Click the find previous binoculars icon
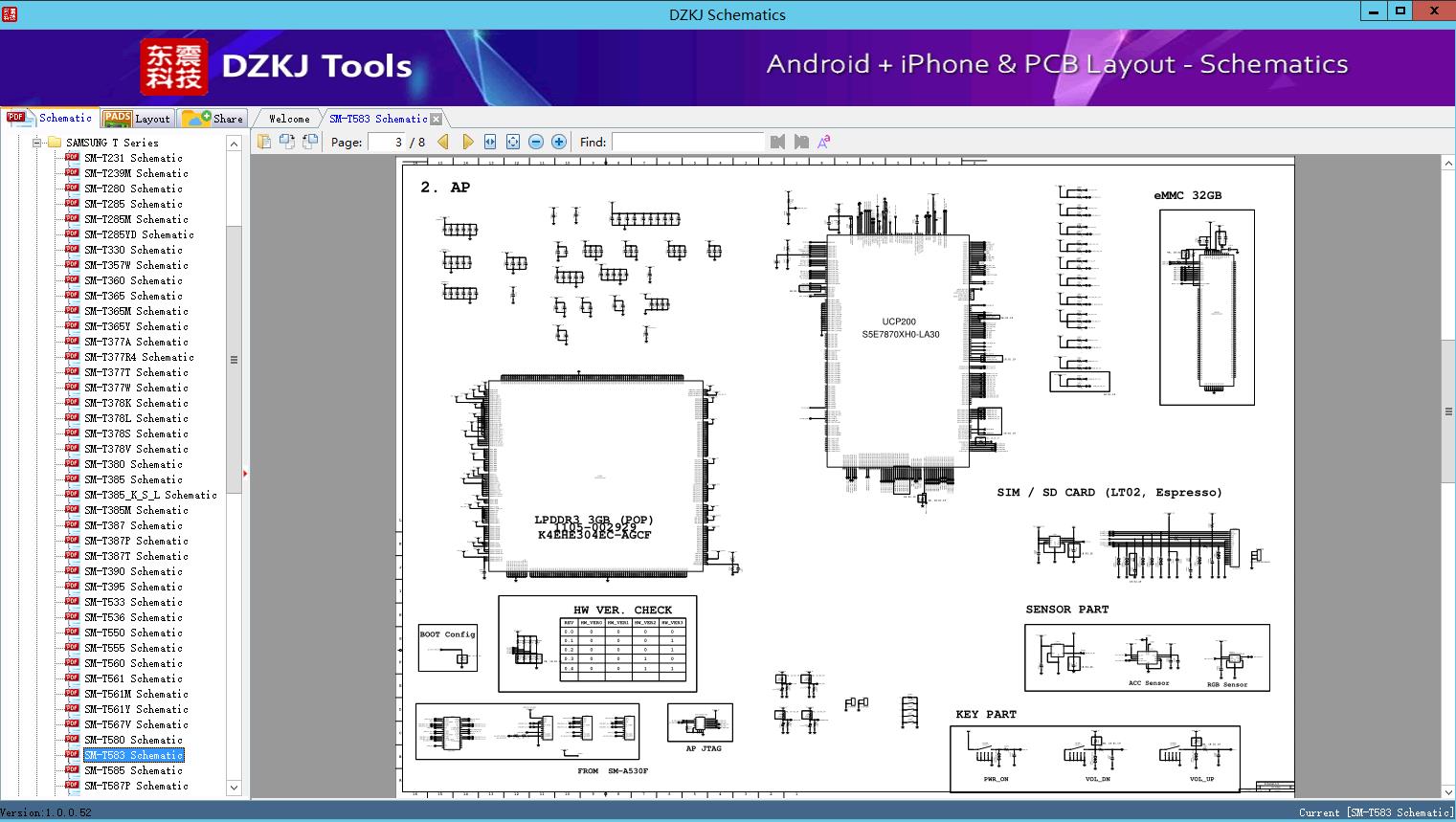This screenshot has width=1456, height=822. point(777,142)
